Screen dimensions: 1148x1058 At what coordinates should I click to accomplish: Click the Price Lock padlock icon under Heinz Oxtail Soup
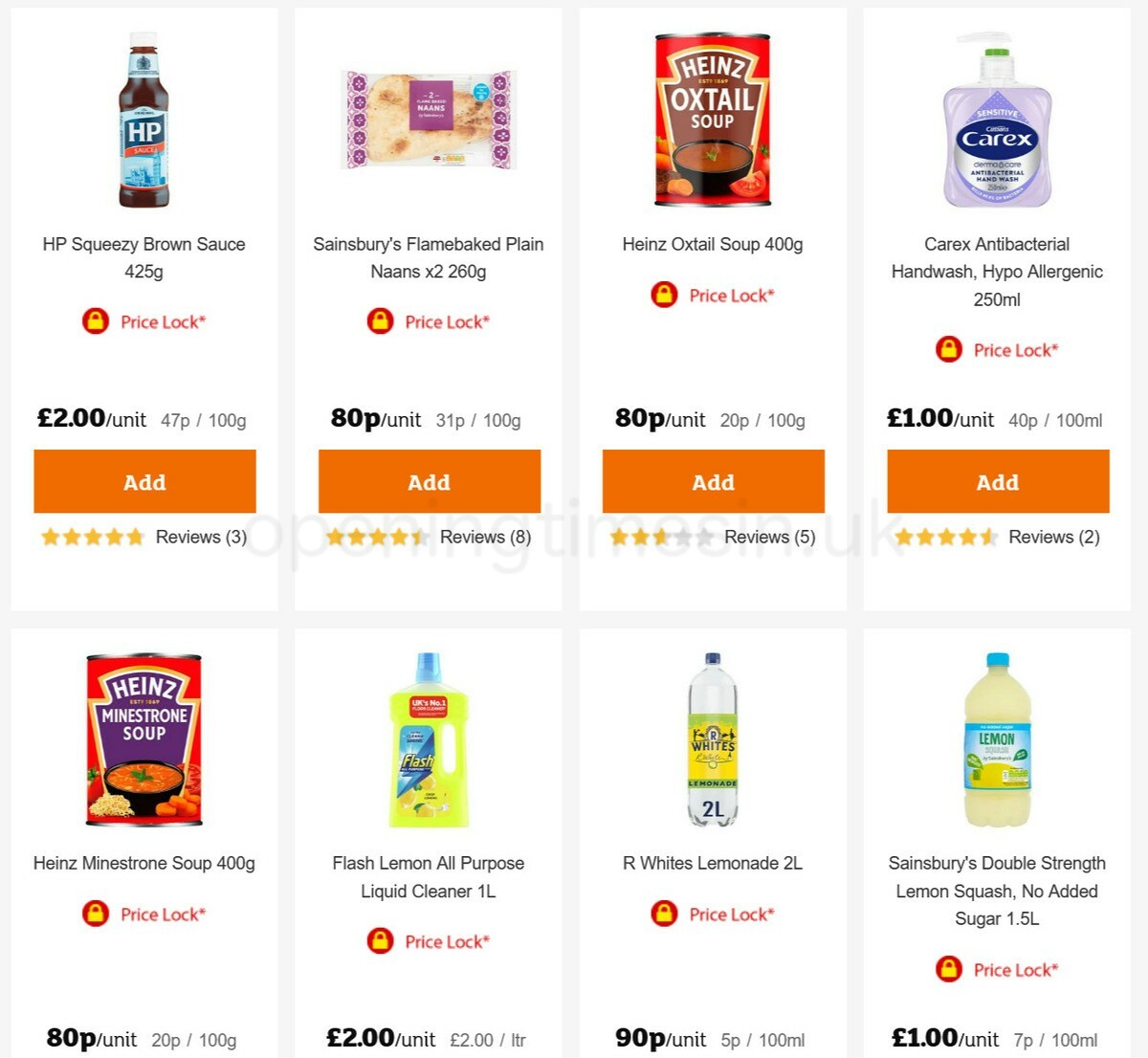(x=663, y=295)
